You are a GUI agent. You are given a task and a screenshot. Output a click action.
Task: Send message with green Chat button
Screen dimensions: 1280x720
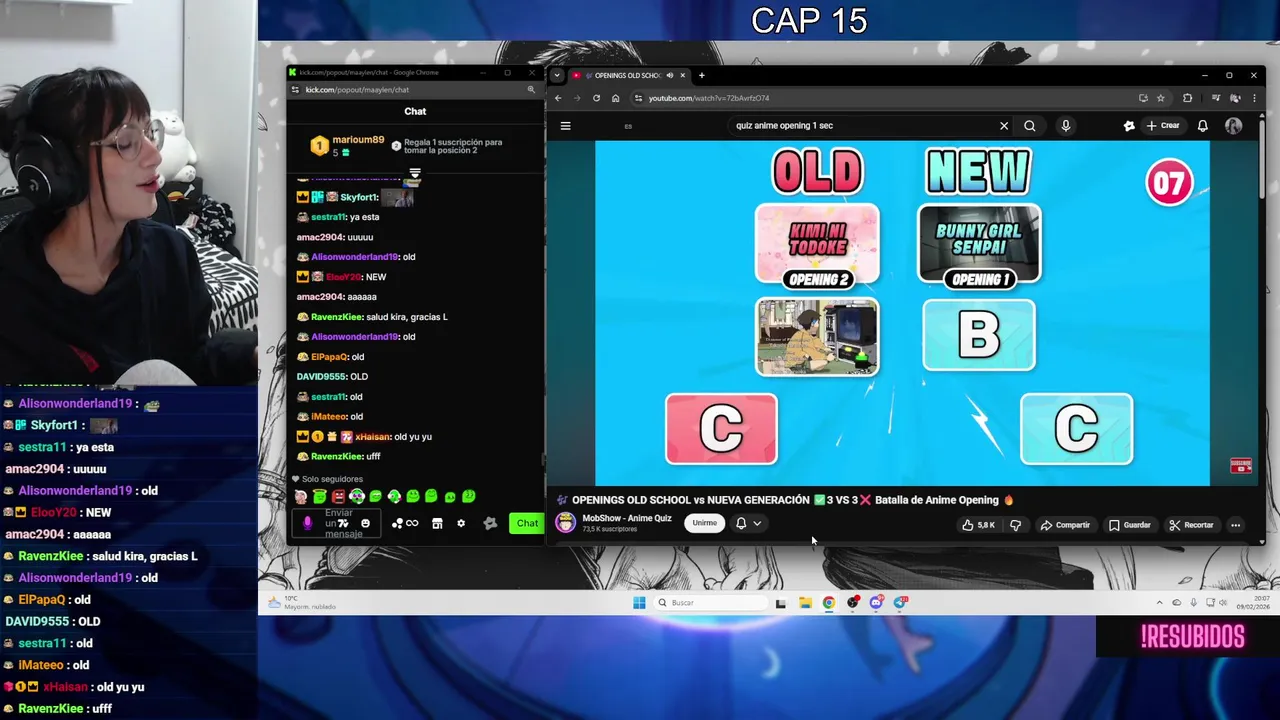click(x=527, y=523)
